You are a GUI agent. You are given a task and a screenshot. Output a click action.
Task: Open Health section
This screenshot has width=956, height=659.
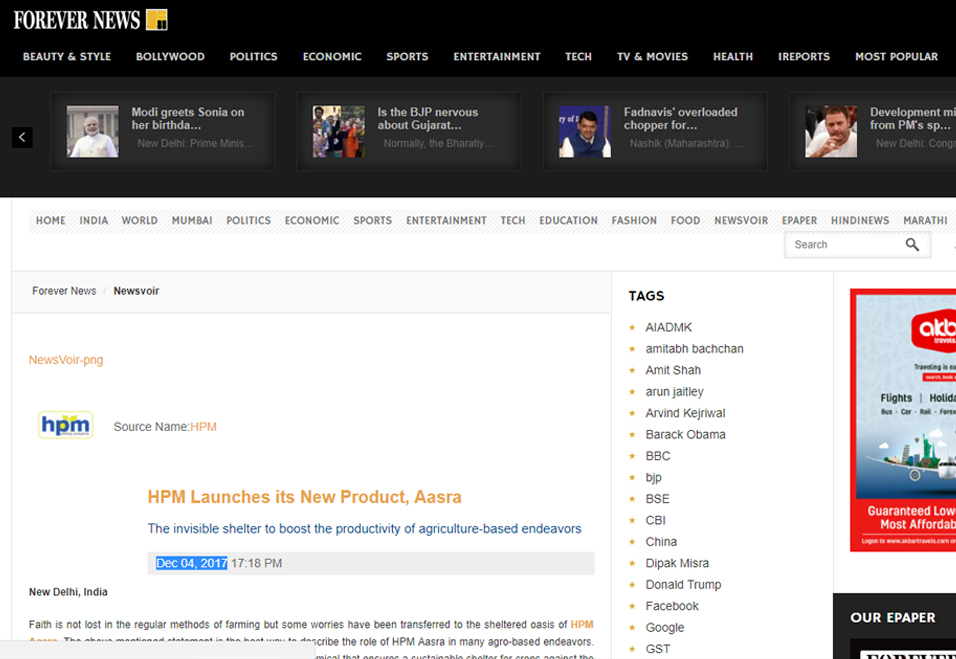click(733, 57)
